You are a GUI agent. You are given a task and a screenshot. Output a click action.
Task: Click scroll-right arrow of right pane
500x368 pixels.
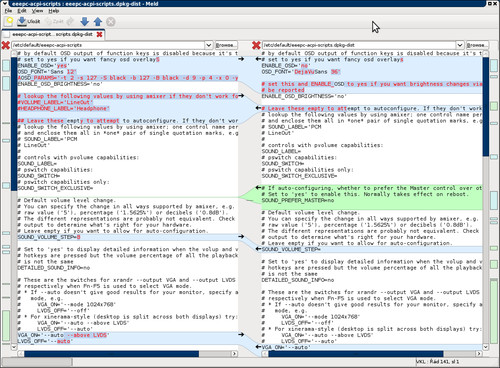click(479, 354)
